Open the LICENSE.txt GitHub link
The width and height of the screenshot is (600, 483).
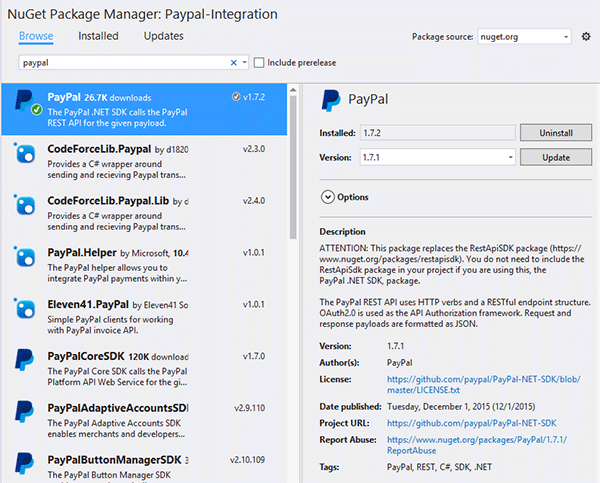(484, 385)
